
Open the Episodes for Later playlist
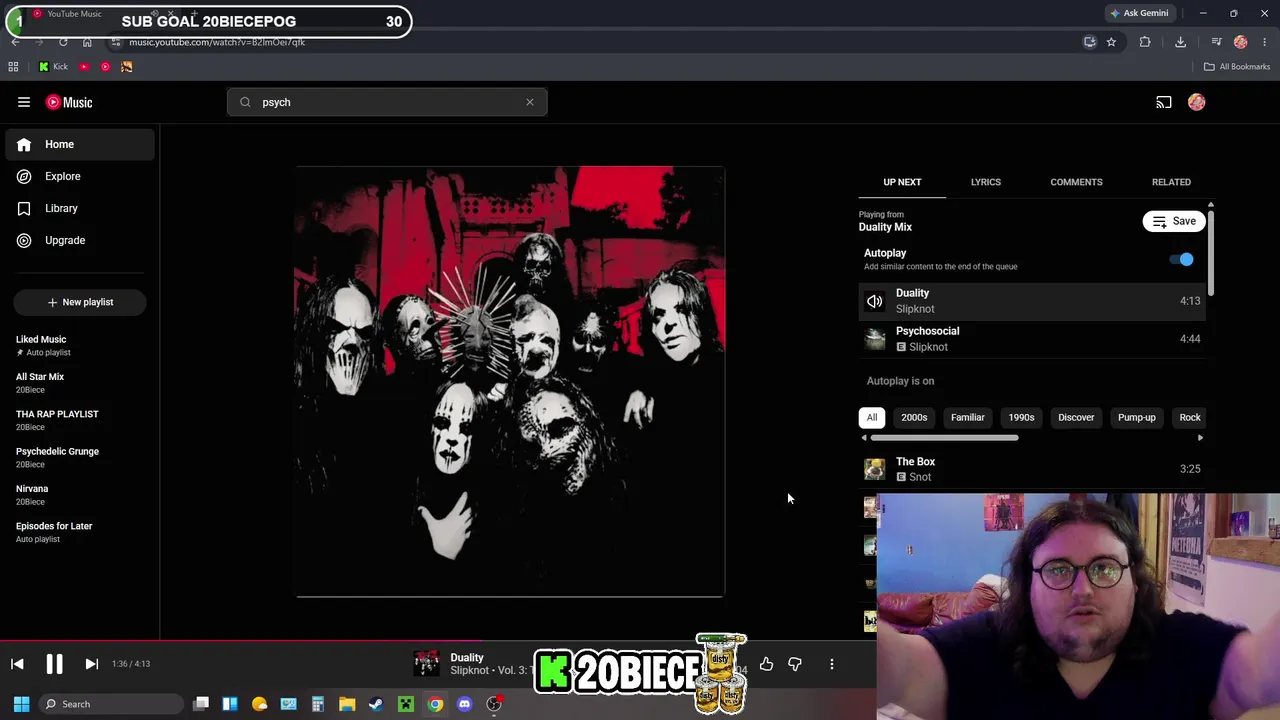tap(80, 532)
